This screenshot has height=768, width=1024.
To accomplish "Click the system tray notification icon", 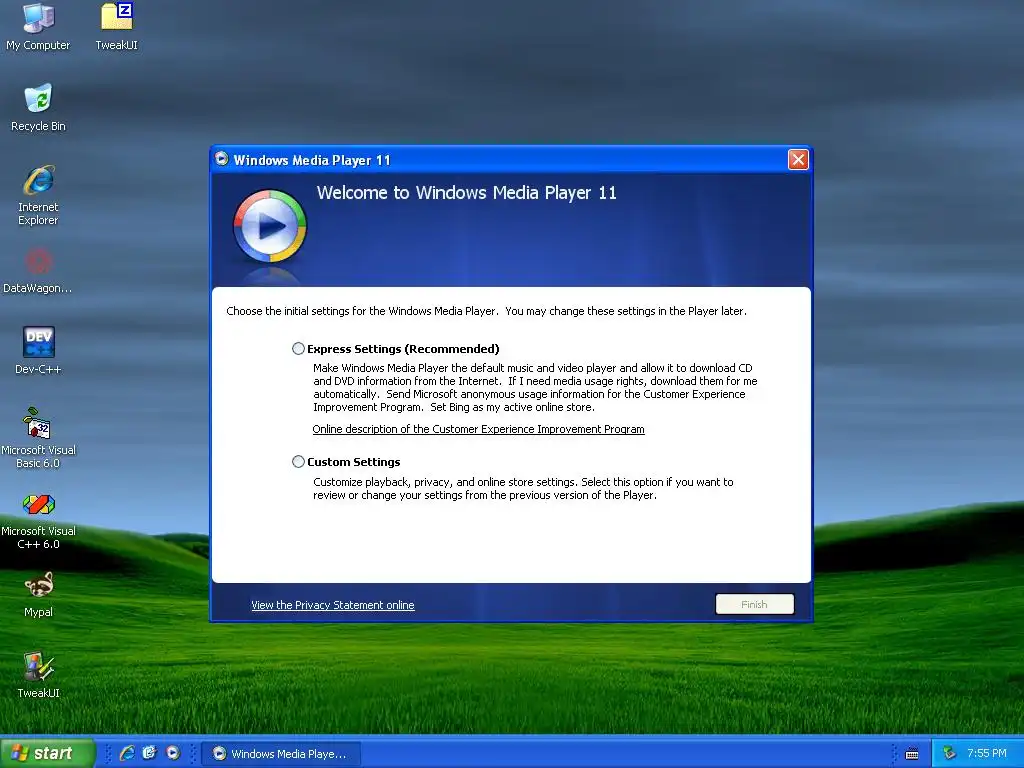I will pyautogui.click(x=949, y=754).
